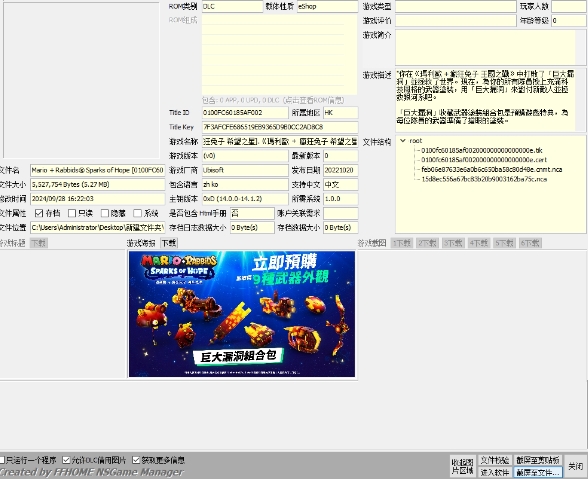Click the 游戏版本 field showing (v0)
Image resolution: width=588 pixels, height=479 pixels.
tap(245, 156)
